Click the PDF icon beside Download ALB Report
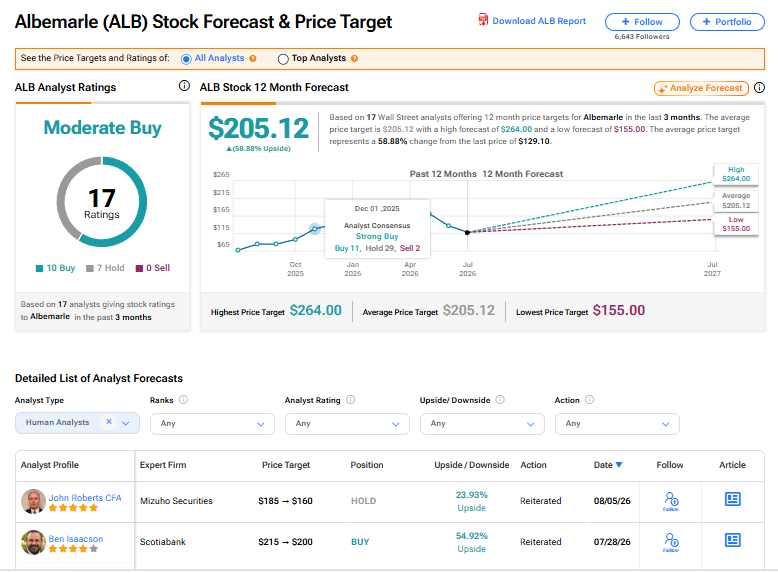Screen dimensions: 778x573 click(x=483, y=20)
